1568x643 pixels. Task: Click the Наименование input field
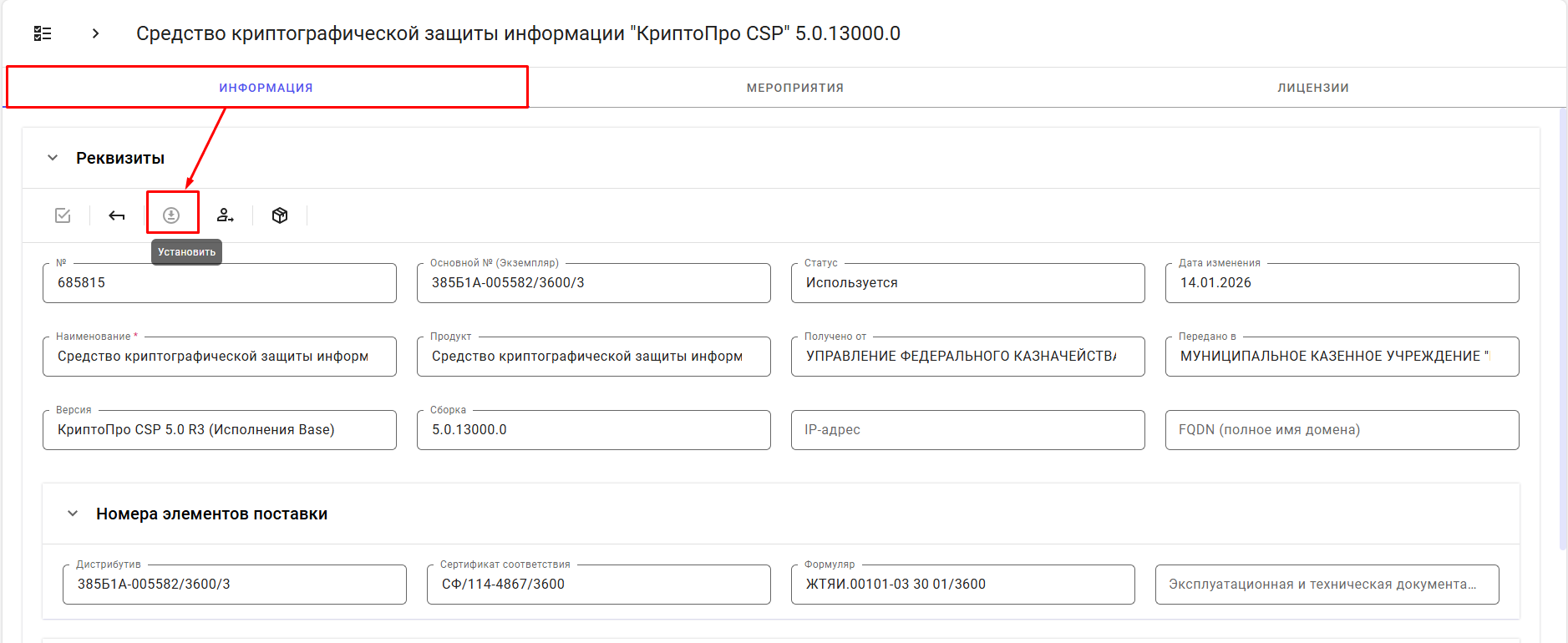219,357
